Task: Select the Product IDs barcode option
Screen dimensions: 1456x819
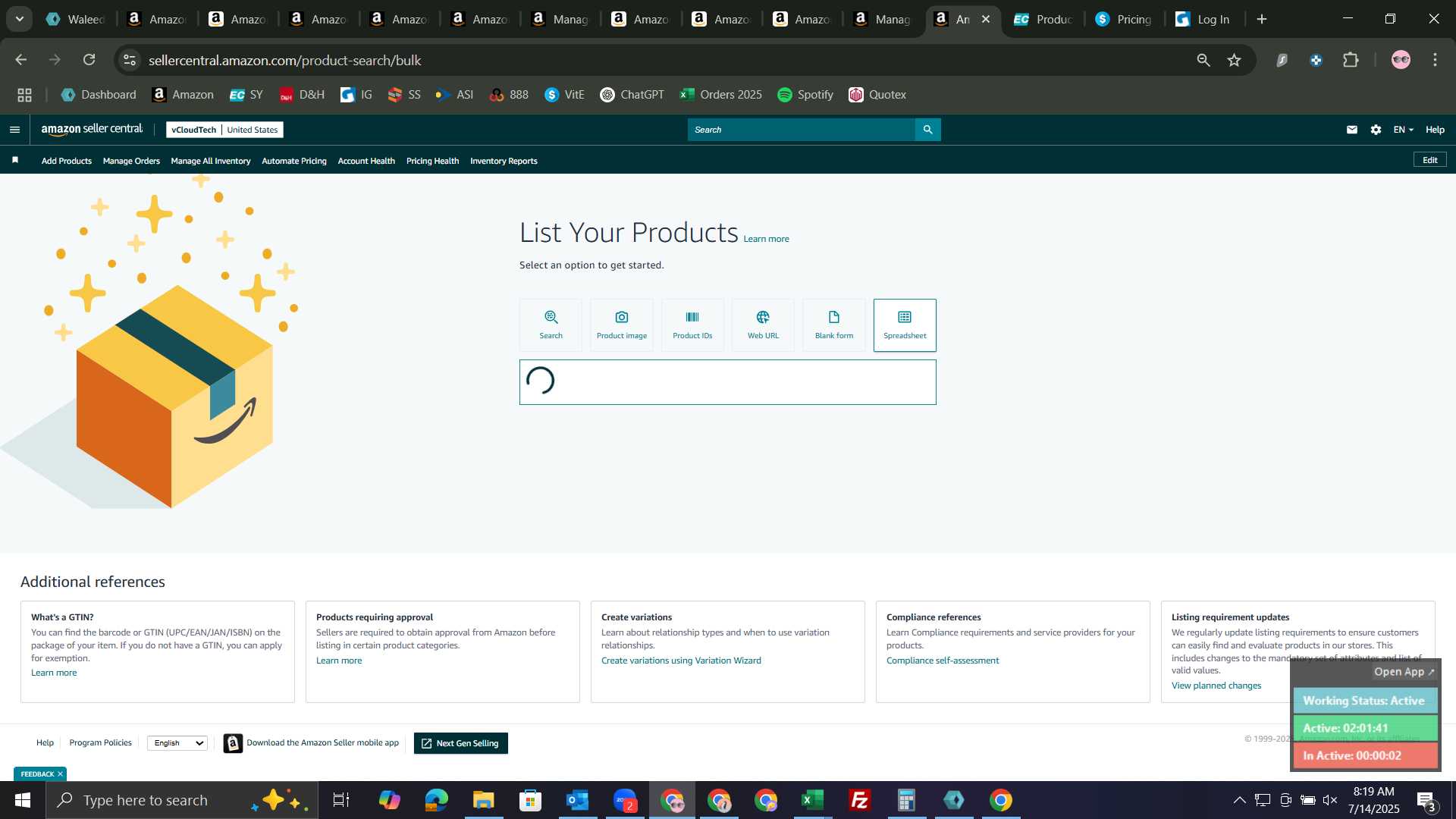Action: pos(692,325)
